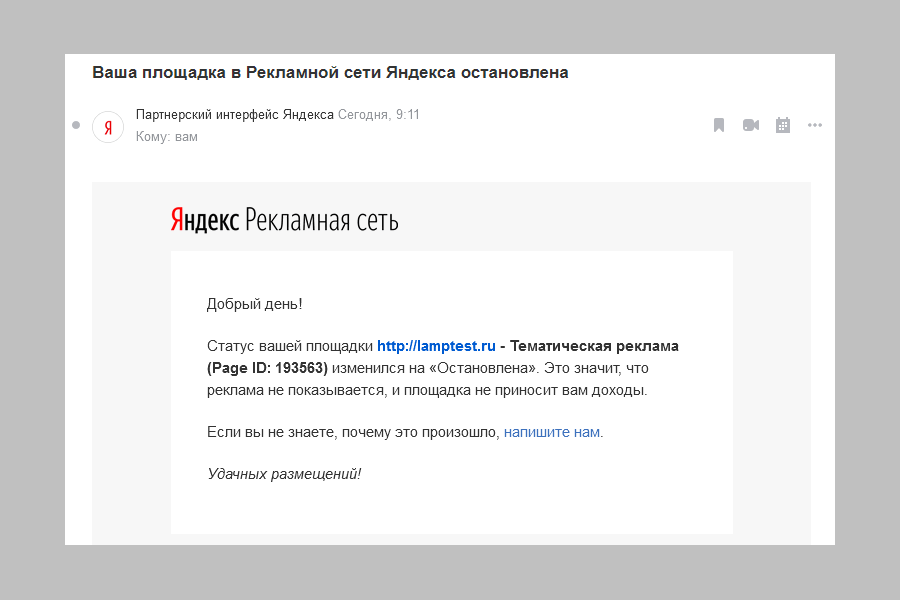Open the three-dots more actions menu
900x600 pixels.
[815, 125]
